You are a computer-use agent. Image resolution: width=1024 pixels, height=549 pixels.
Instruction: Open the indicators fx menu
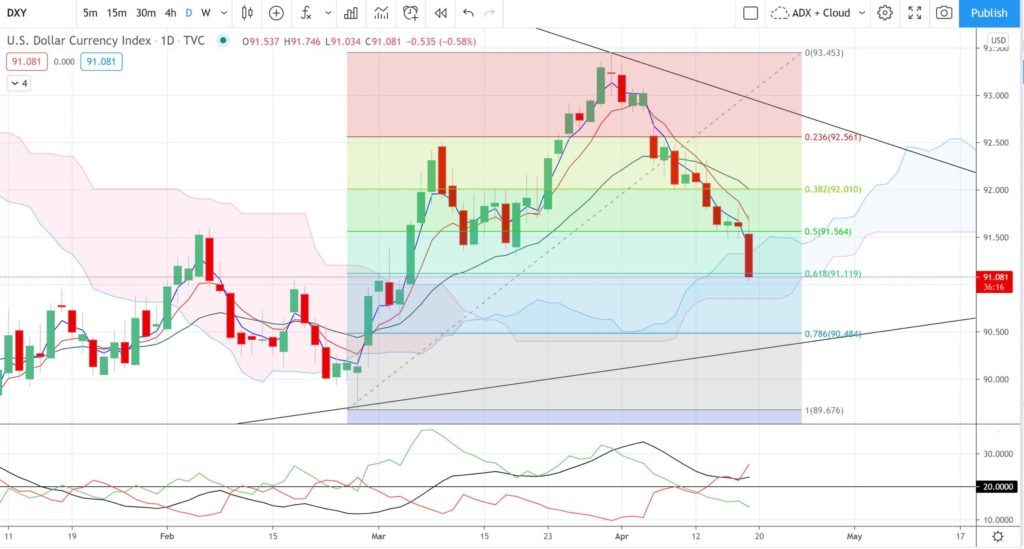[306, 13]
